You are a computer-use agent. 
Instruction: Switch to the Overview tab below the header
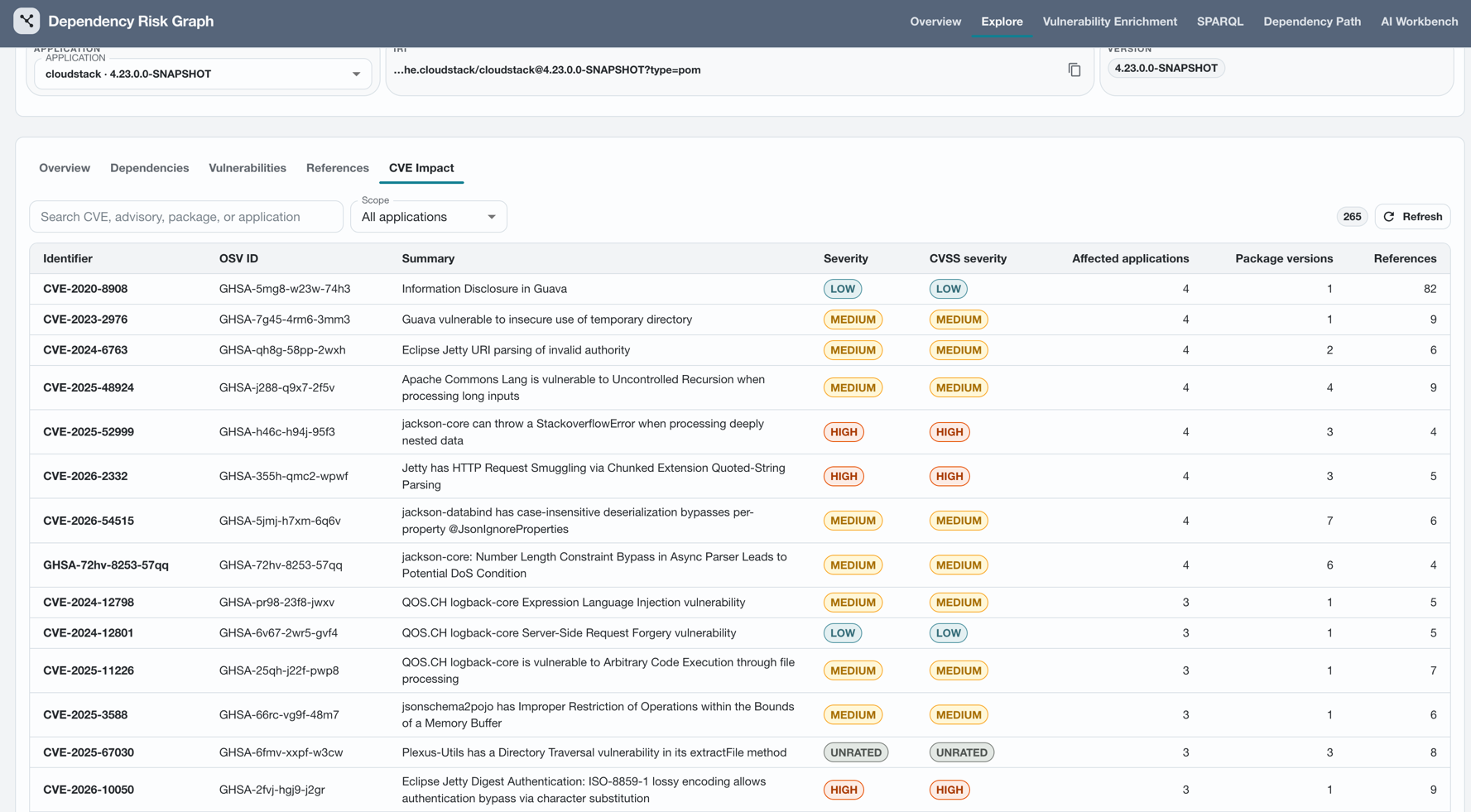(x=65, y=168)
